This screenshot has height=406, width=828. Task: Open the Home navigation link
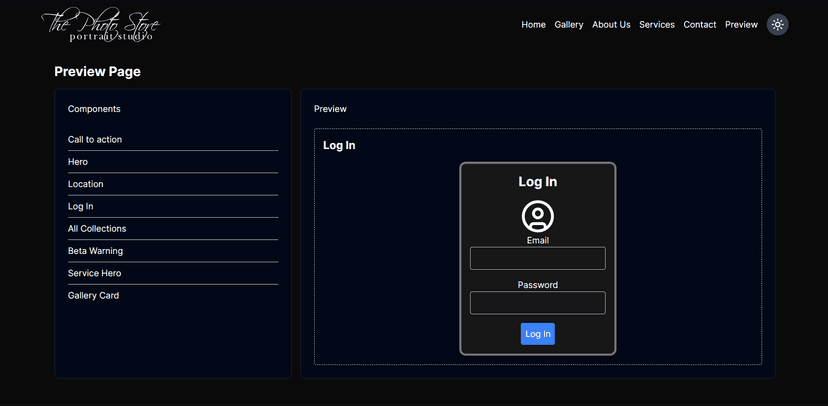[x=533, y=25]
